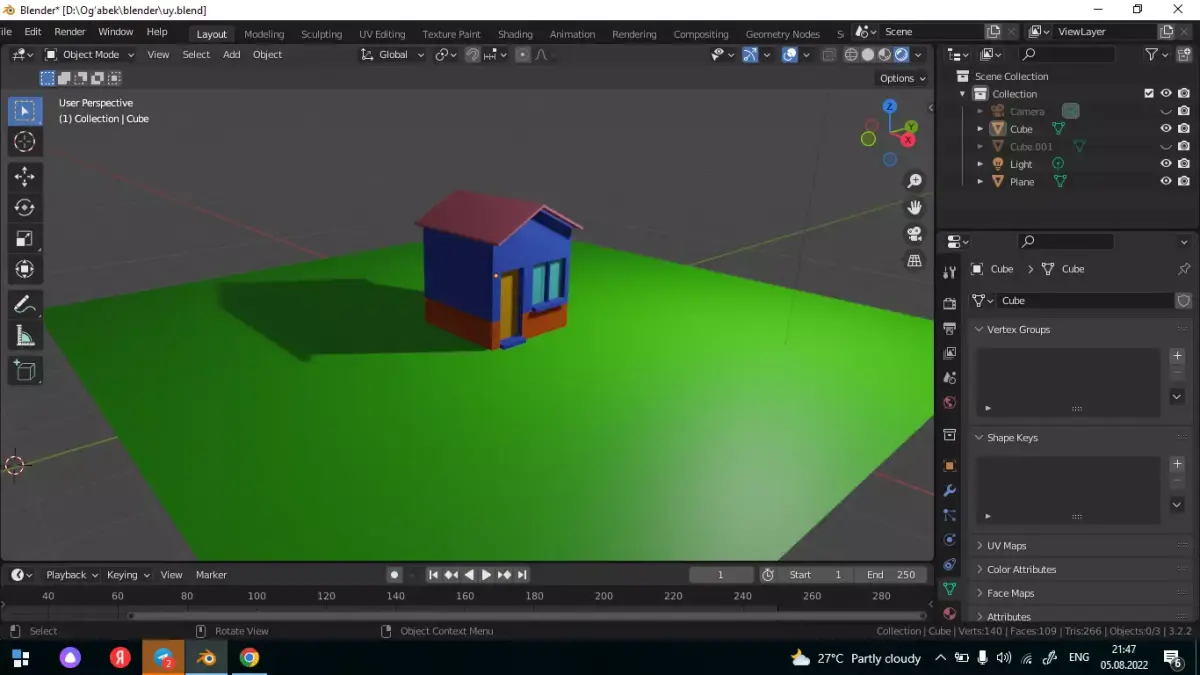
Task: Click the viewport zoom magnifier icon
Action: 914,181
